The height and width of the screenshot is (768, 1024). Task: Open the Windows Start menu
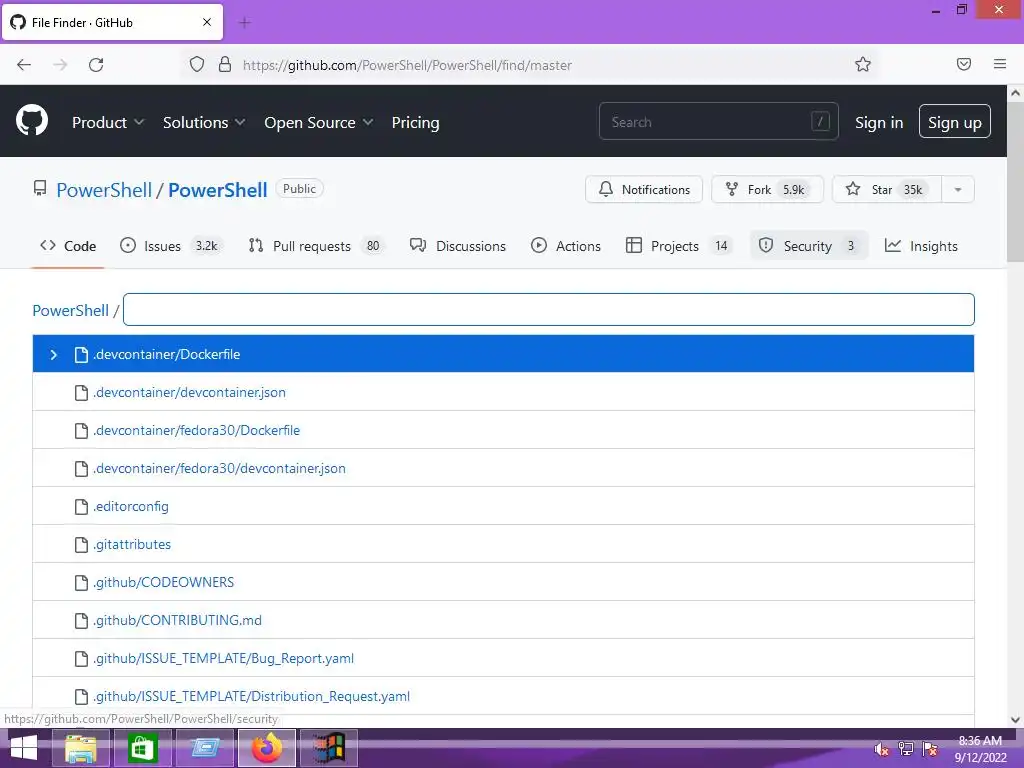pos(24,748)
